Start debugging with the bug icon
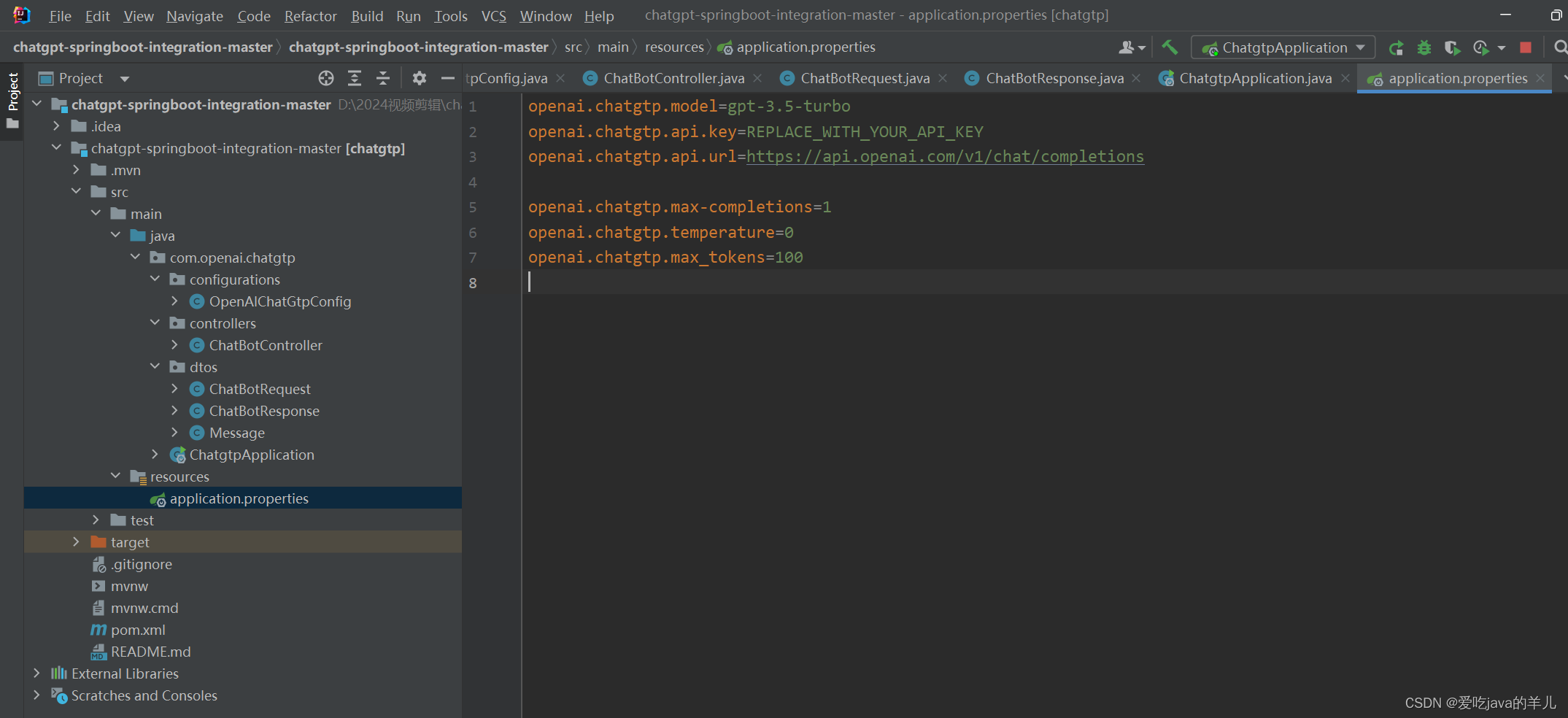 1424,47
